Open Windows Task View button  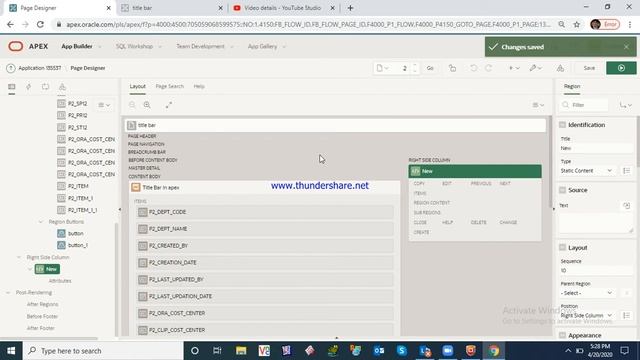[217, 351]
